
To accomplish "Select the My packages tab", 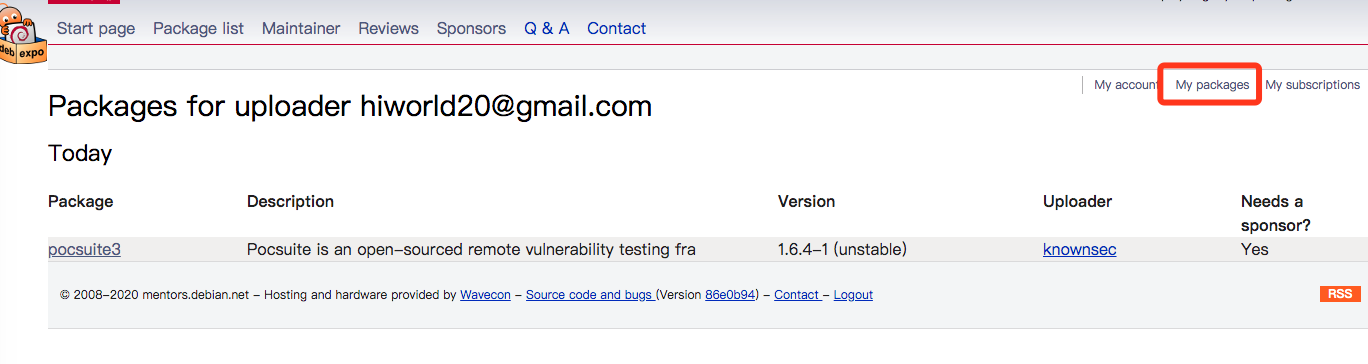I will [x=1212, y=85].
